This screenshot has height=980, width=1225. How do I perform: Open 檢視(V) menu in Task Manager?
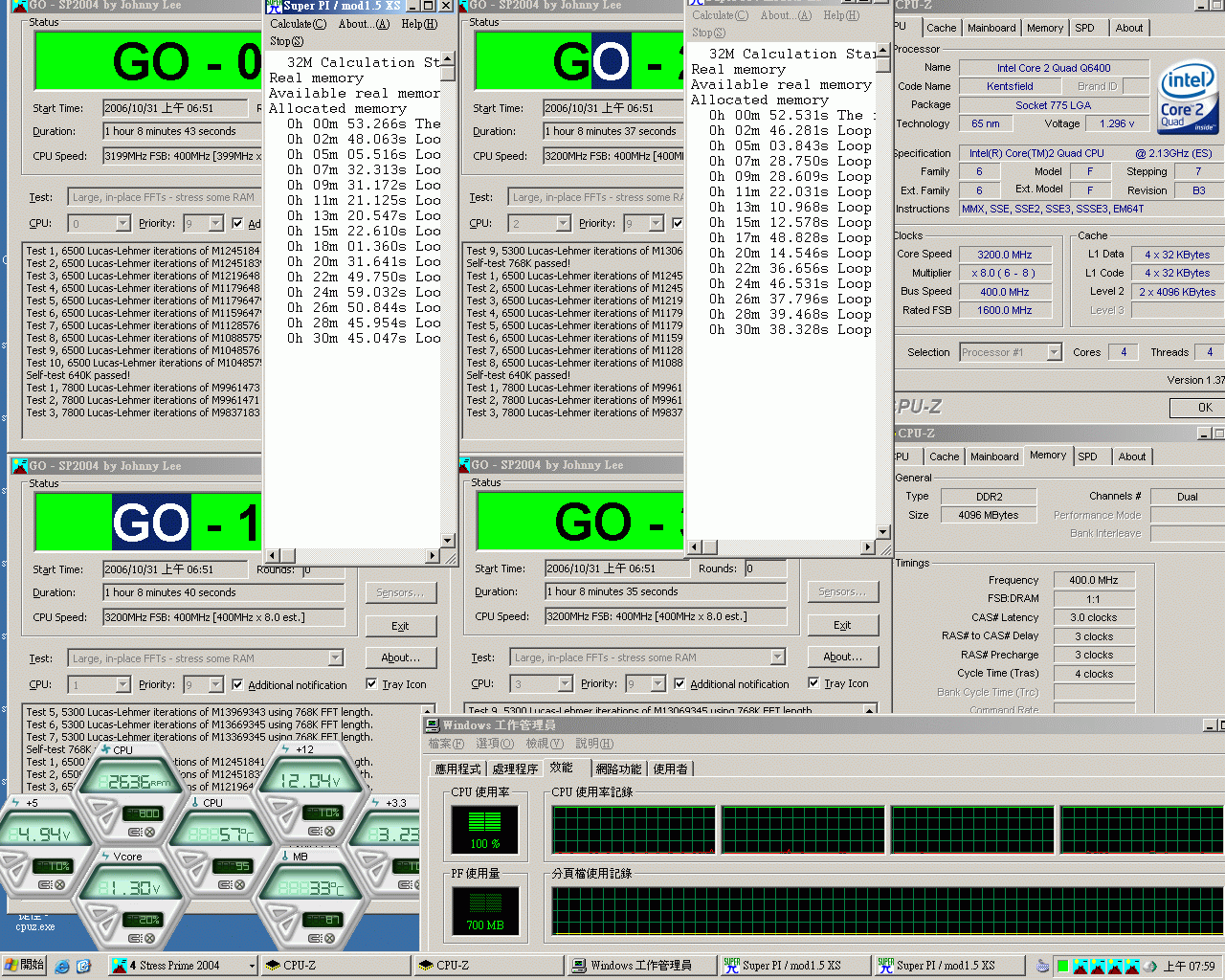click(545, 744)
